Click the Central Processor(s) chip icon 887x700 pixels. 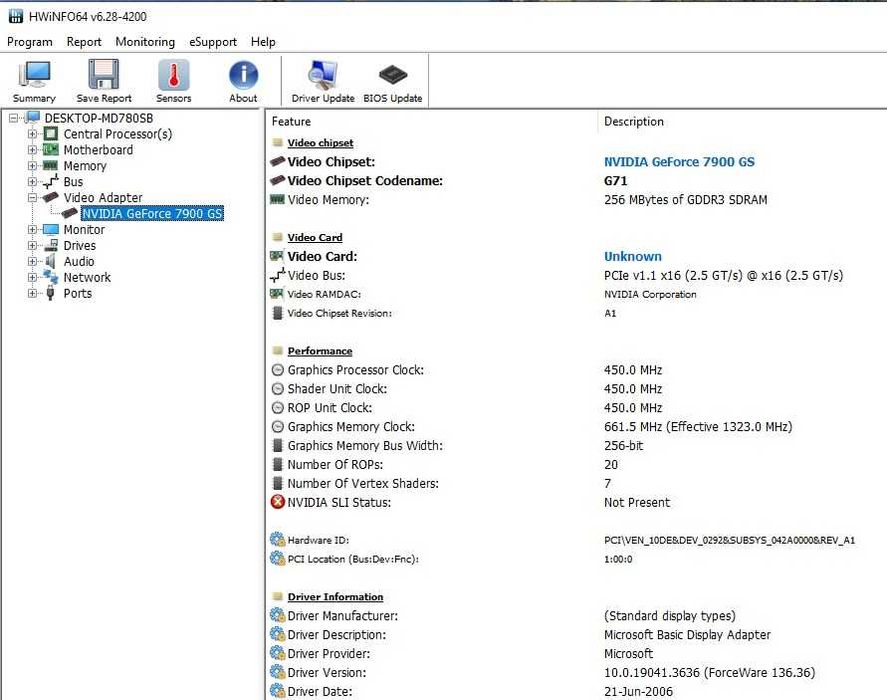(51, 134)
